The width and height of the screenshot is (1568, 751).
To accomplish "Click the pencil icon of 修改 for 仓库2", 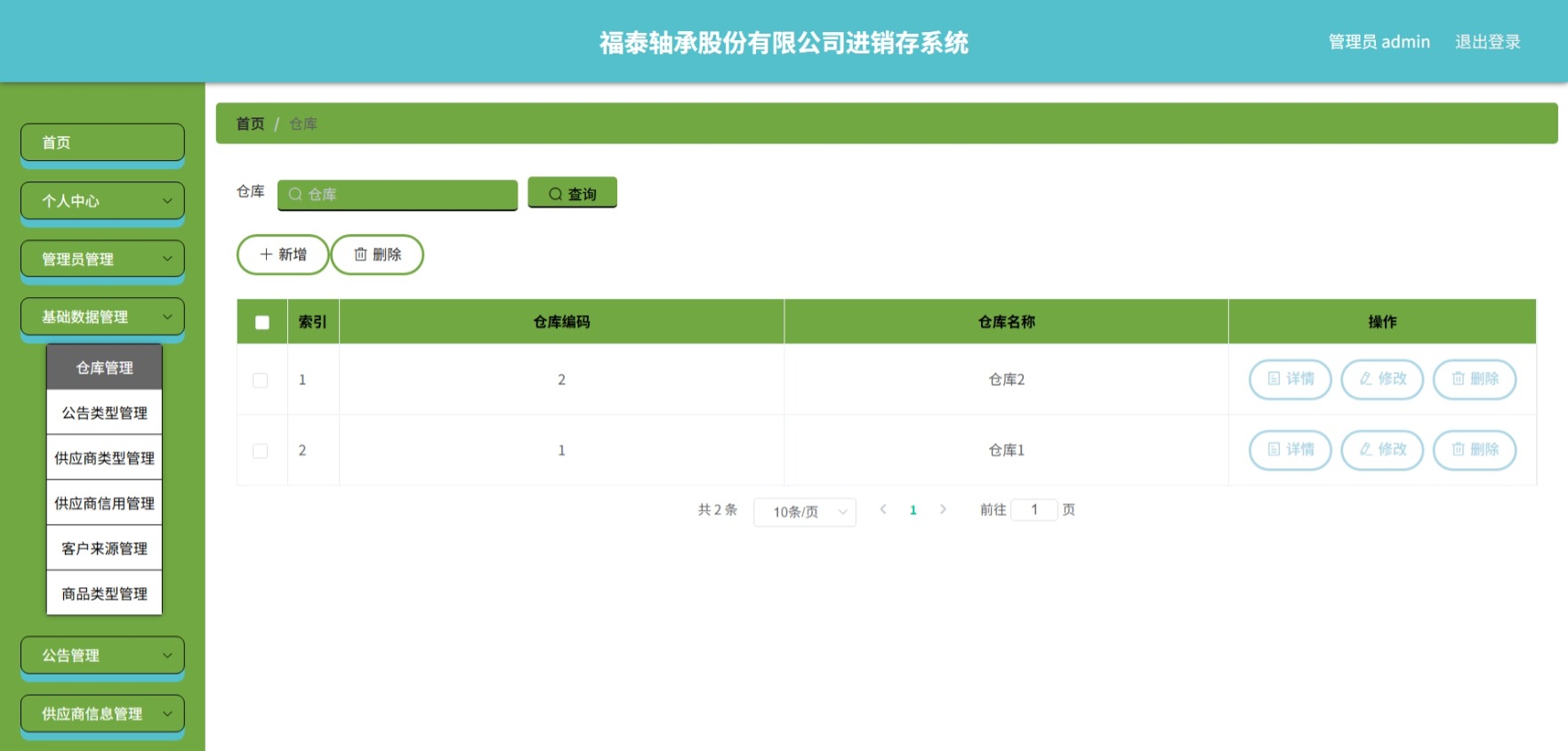I will tap(1365, 379).
